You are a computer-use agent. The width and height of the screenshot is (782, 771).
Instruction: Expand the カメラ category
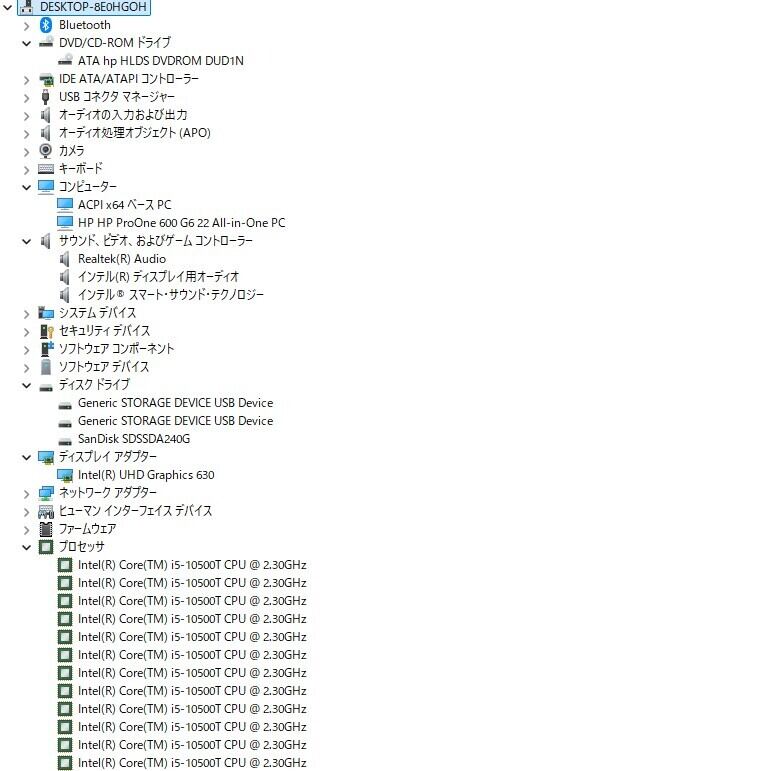pyautogui.click(x=26, y=152)
